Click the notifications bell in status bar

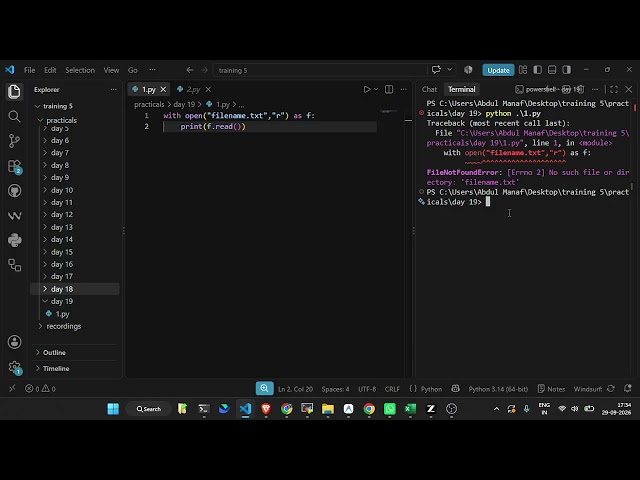(628, 388)
